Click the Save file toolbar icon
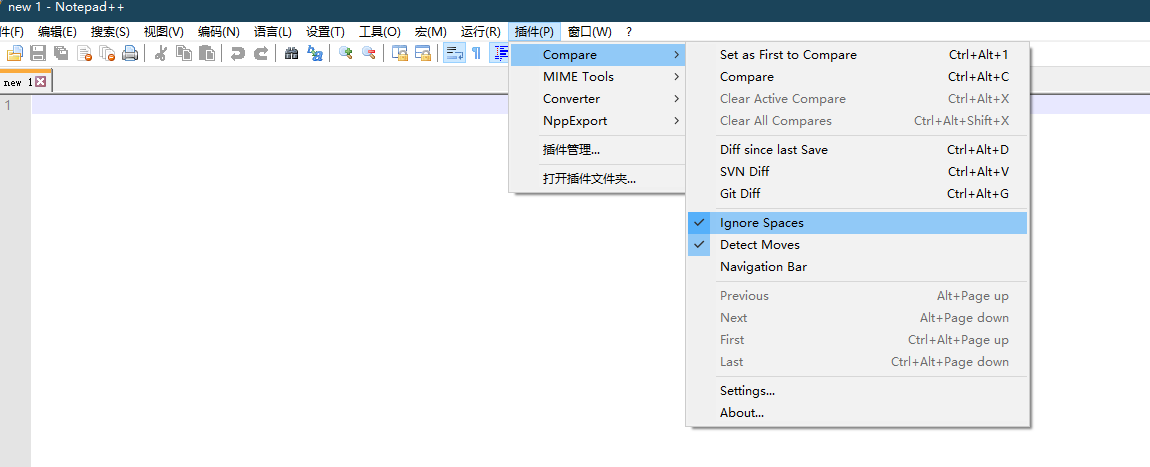Screen dimensions: 1150x467 click(38, 53)
